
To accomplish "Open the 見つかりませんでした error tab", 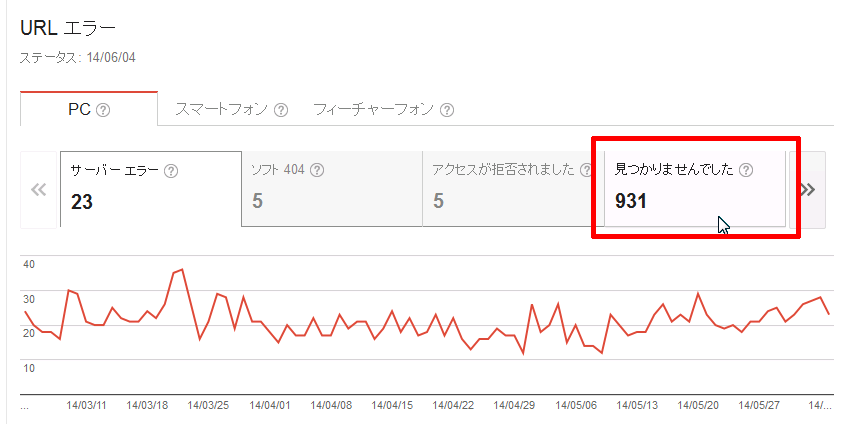I will [x=695, y=189].
